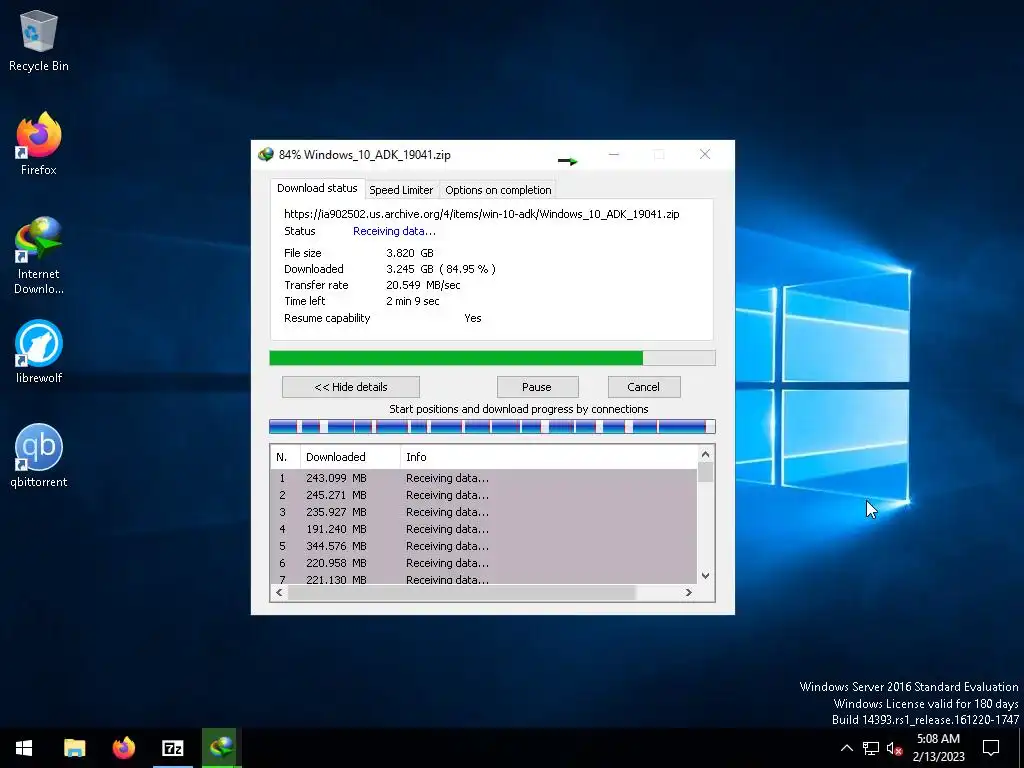Open Firefox from the taskbar
1024x768 pixels.
(123, 748)
